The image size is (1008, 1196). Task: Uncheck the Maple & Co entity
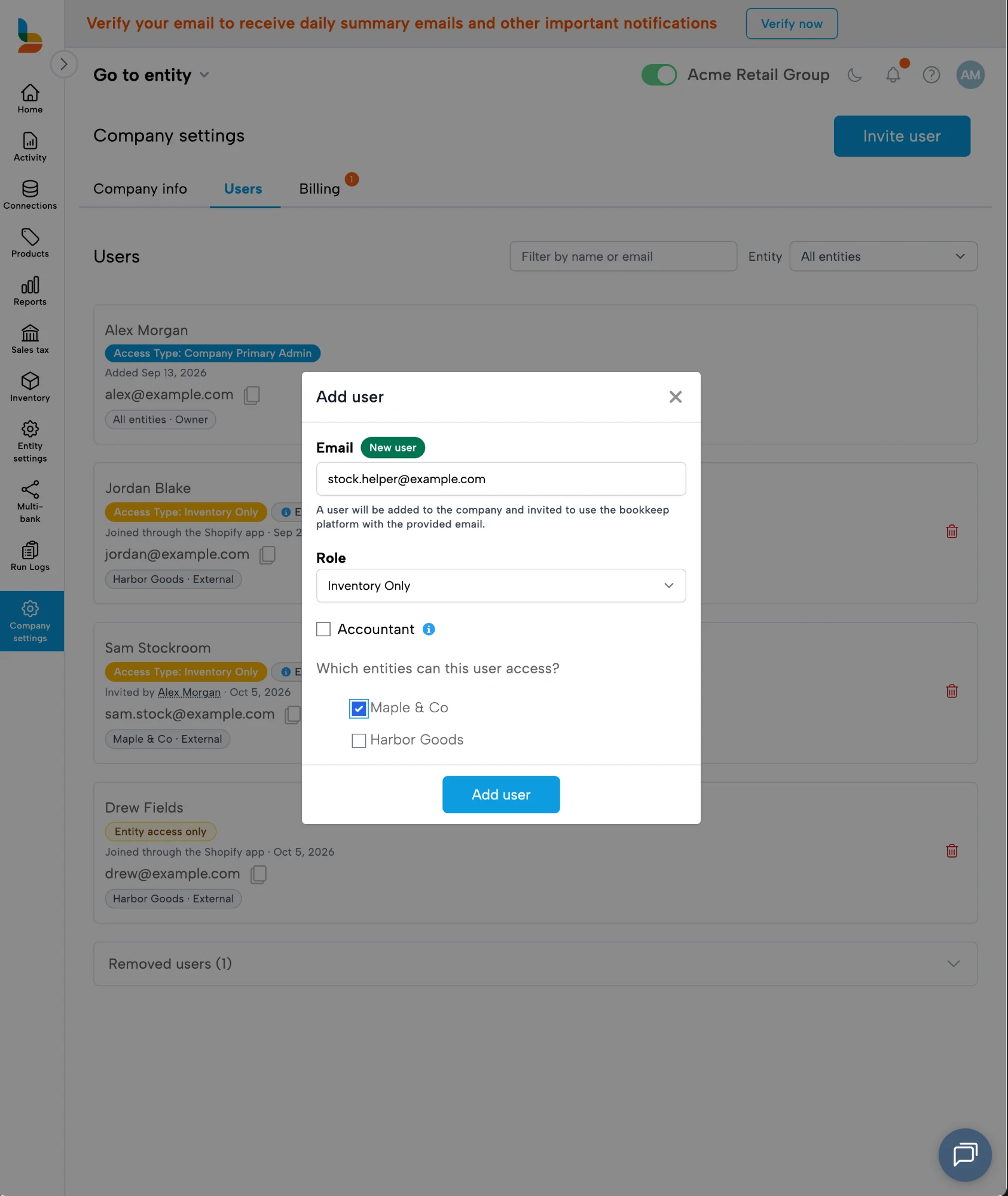(x=359, y=709)
